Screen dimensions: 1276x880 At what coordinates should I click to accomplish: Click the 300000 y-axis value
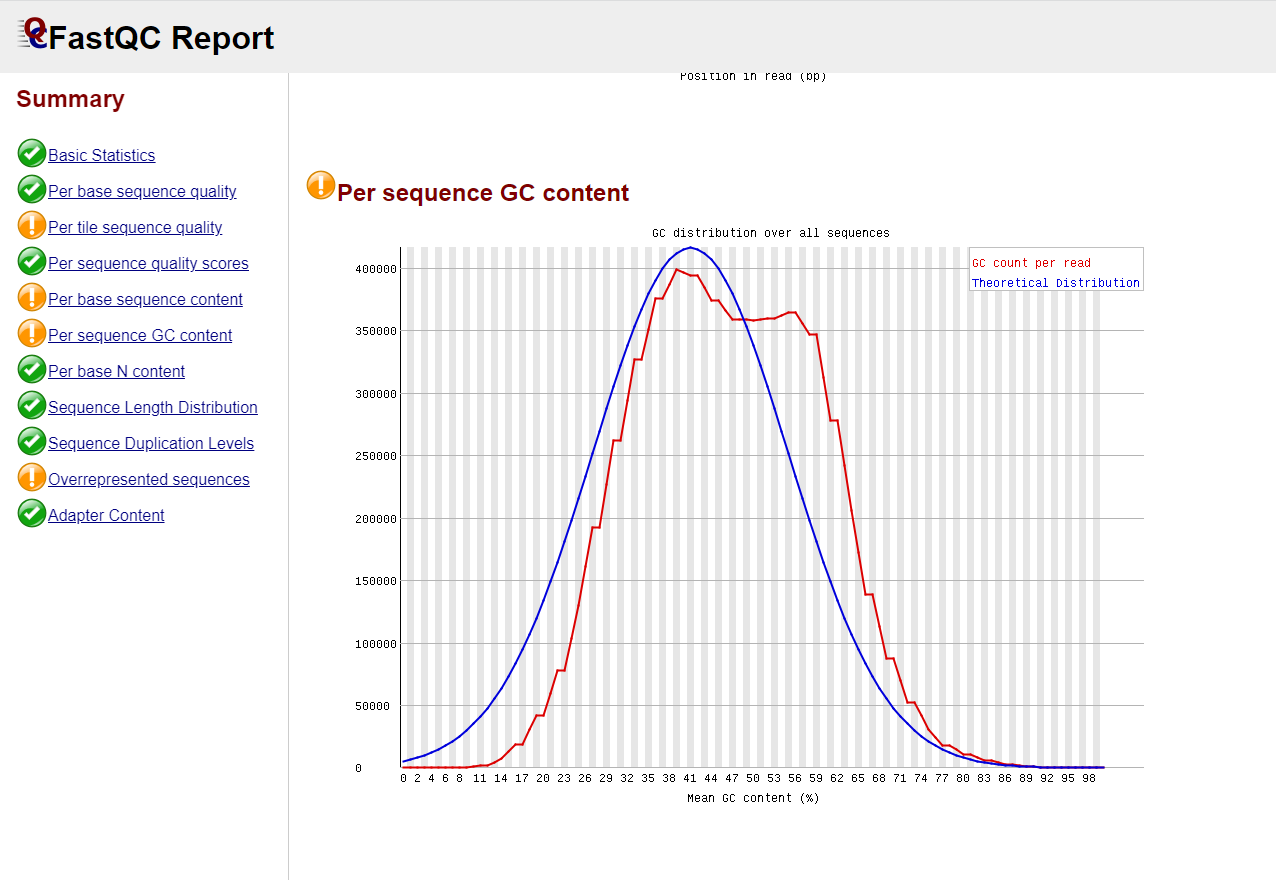[x=376, y=394]
